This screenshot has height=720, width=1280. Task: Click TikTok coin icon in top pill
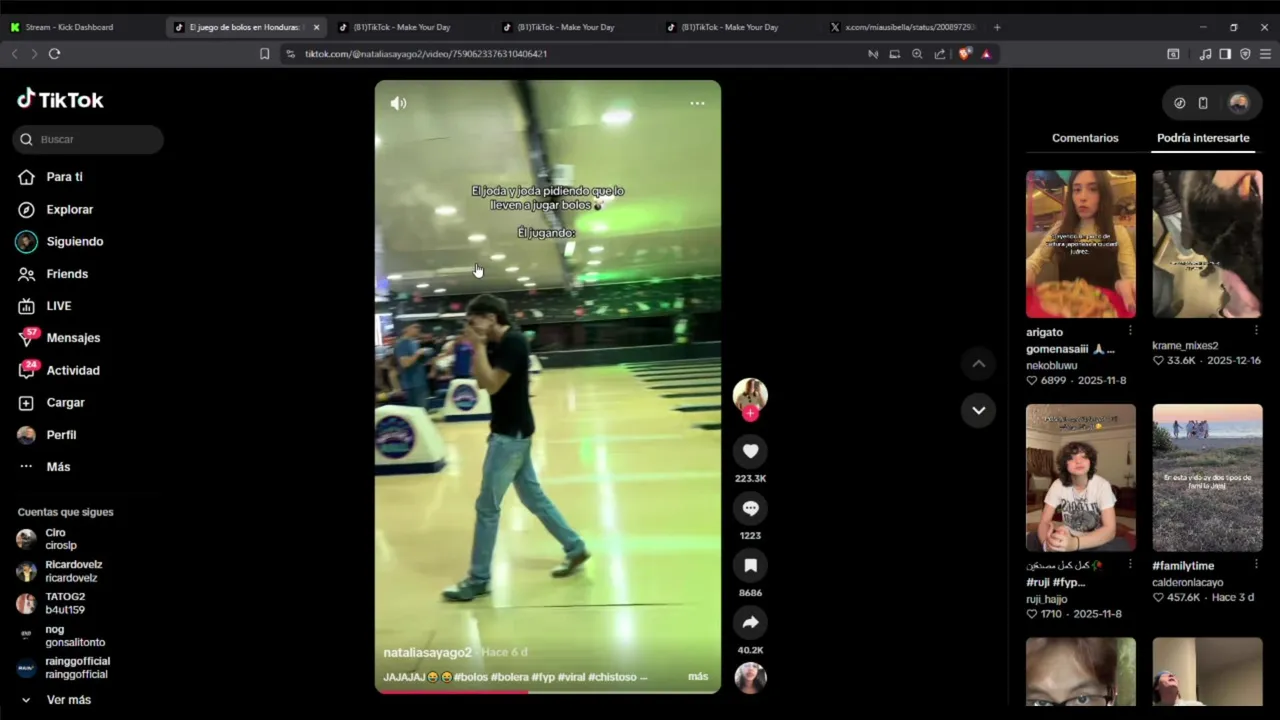1180,103
